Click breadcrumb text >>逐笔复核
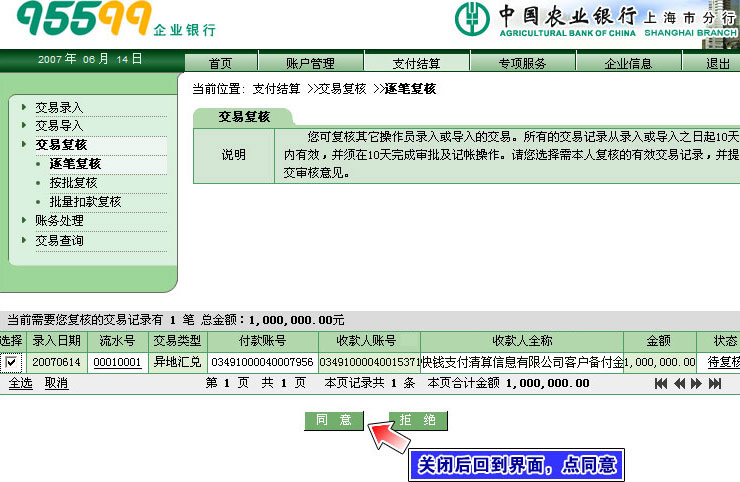This screenshot has height=482, width=740. click(404, 89)
